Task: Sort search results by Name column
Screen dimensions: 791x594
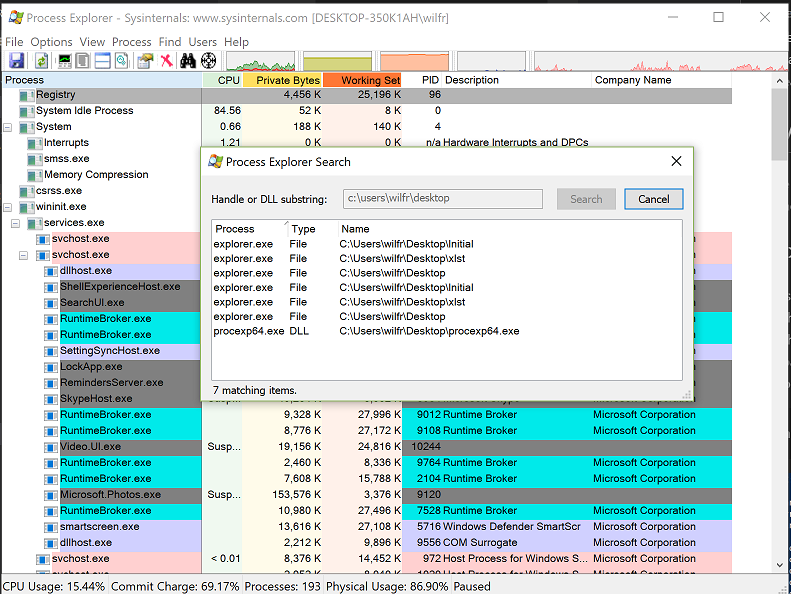Action: click(x=510, y=229)
